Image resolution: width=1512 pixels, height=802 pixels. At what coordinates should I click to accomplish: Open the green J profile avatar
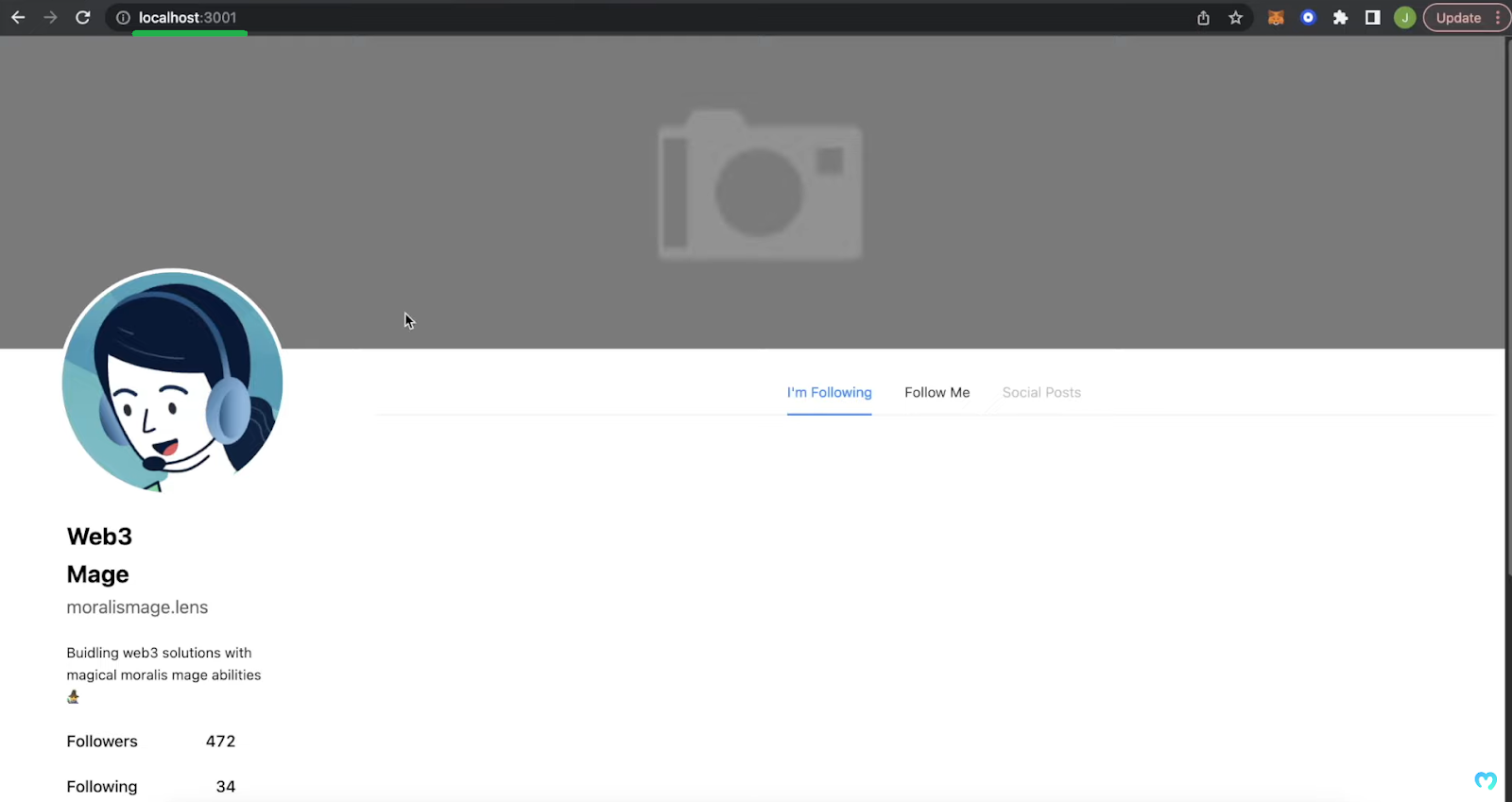pos(1404,17)
